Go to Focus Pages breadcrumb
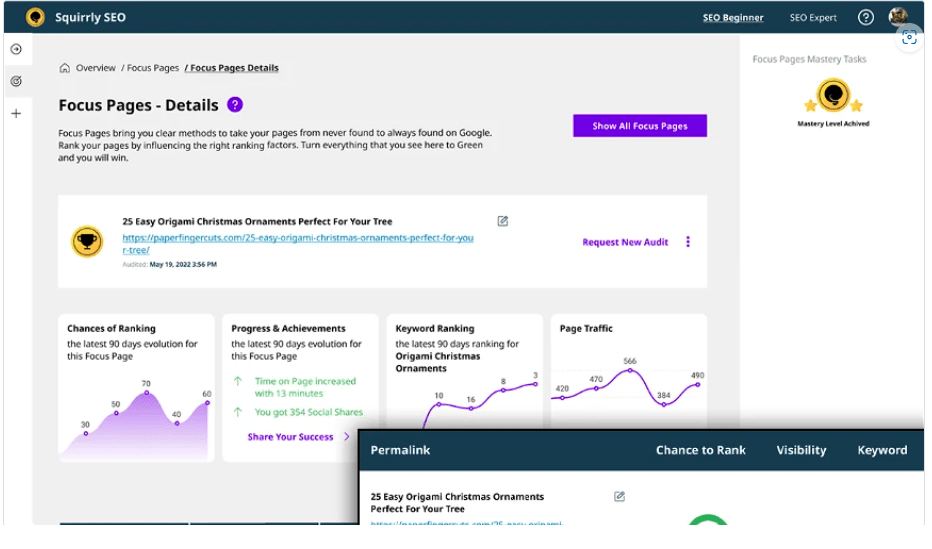 tap(153, 68)
